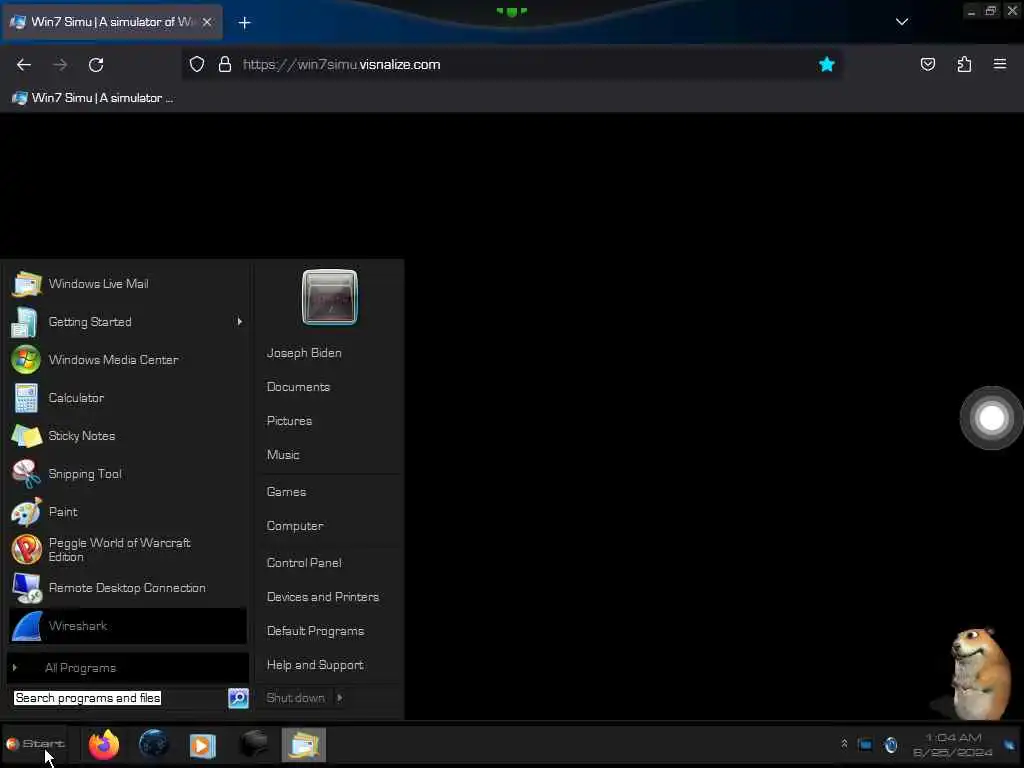The height and width of the screenshot is (768, 1024).
Task: Open Remote Desktop Connection icon
Action: [26, 588]
